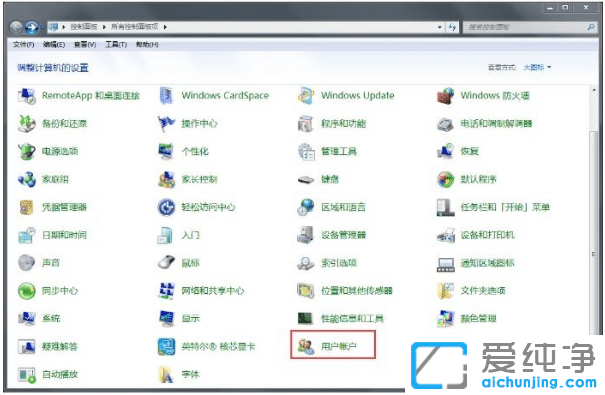The image size is (605, 395).
Task: Open the 设备管理器 icon
Action: click(x=306, y=235)
